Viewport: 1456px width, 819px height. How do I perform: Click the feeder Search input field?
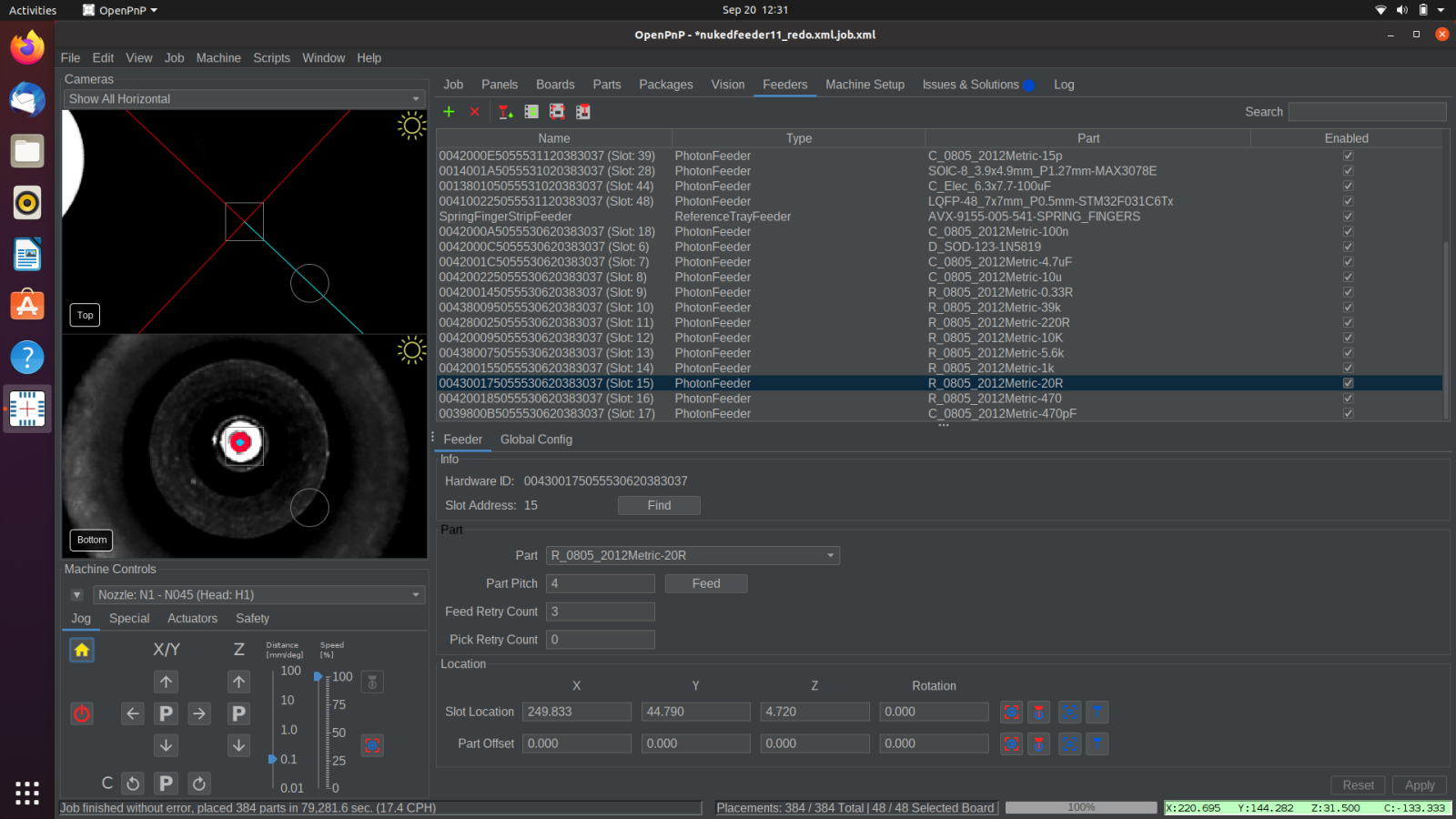point(1367,112)
